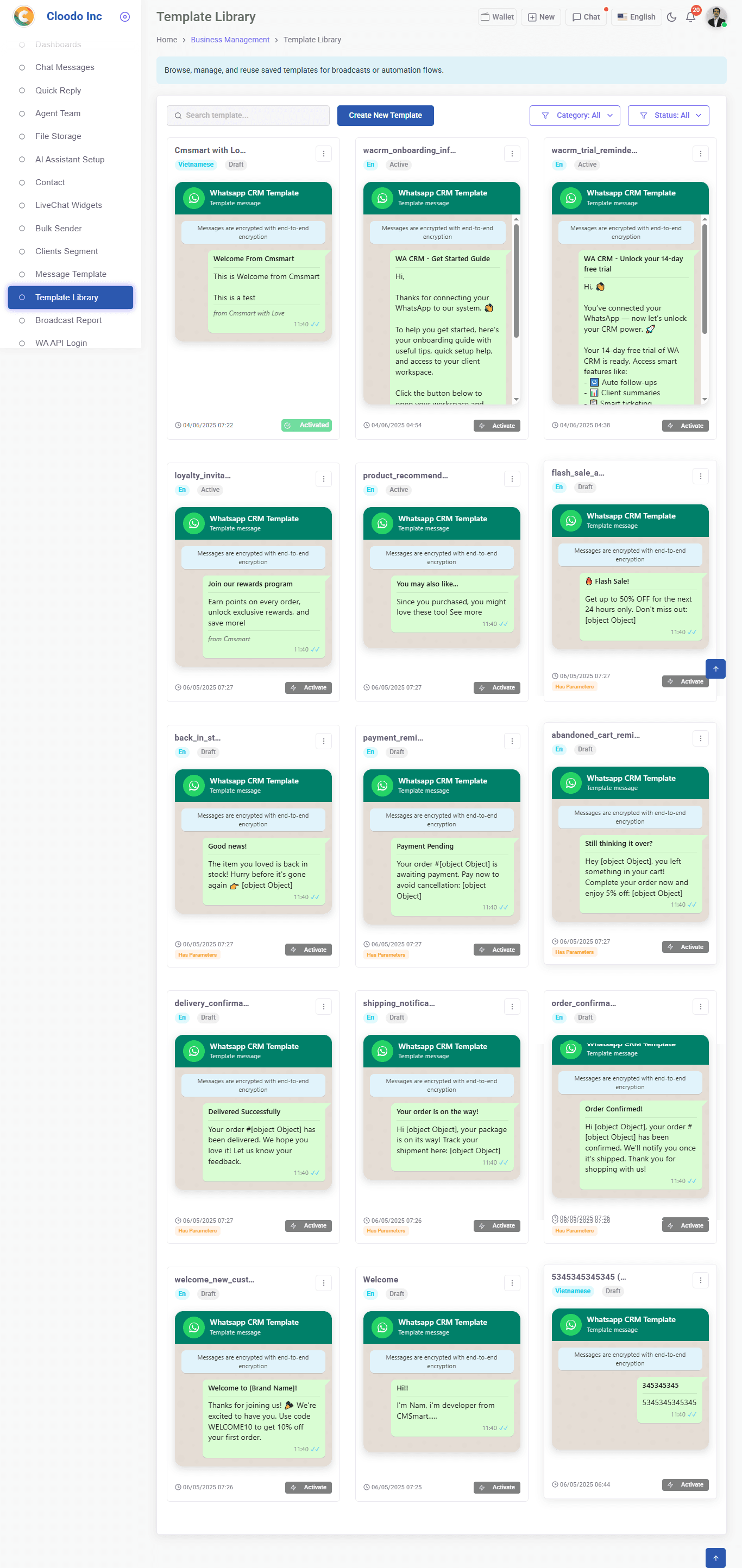The height and width of the screenshot is (1568, 742).
Task: Open three-dot menu on product_recommend... card
Action: pyautogui.click(x=512, y=479)
